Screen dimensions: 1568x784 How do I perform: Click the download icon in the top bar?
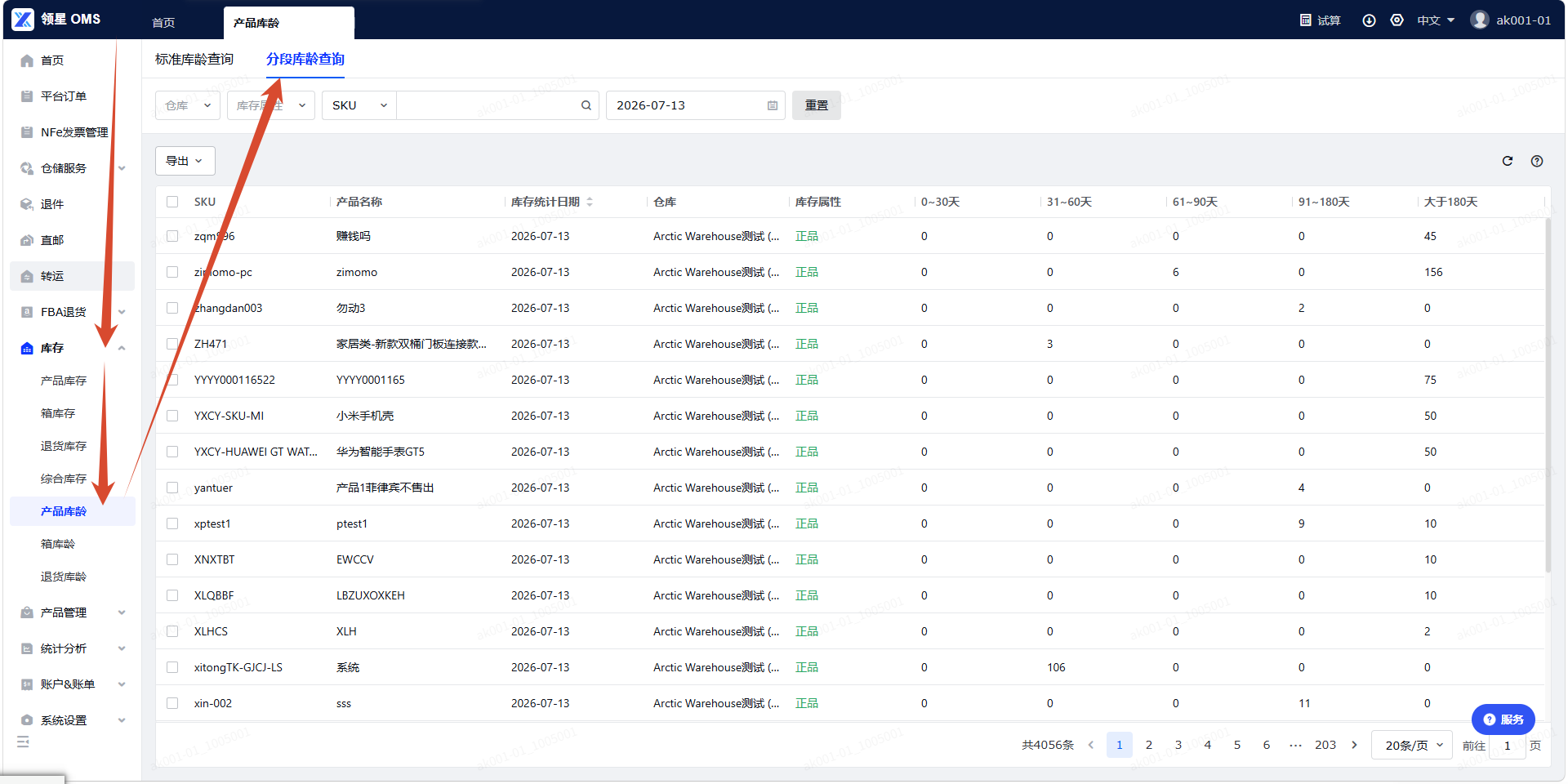pos(1370,20)
